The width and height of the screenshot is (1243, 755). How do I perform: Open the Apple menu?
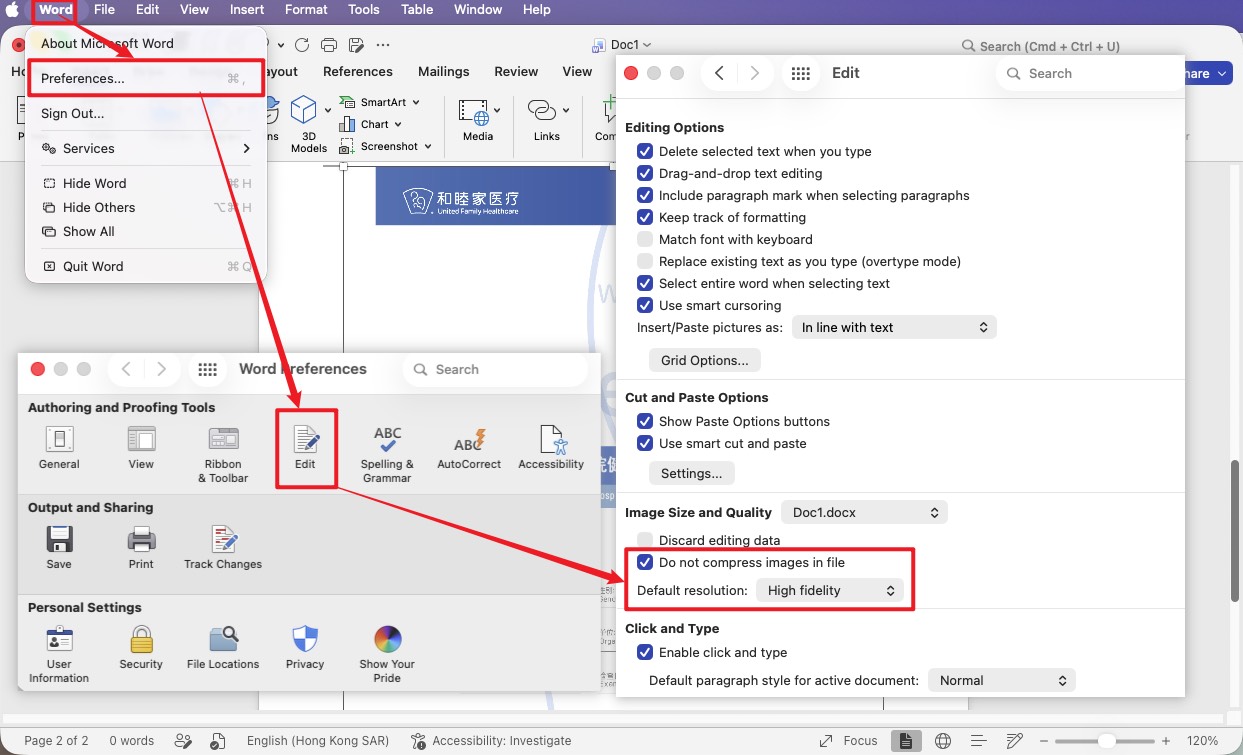tap(13, 10)
